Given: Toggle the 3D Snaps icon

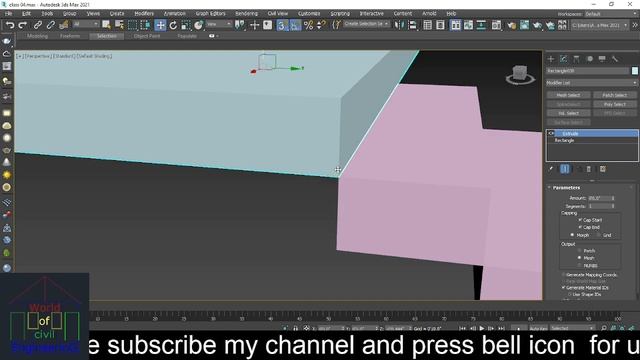Looking at the screenshot, I should click(281, 25).
